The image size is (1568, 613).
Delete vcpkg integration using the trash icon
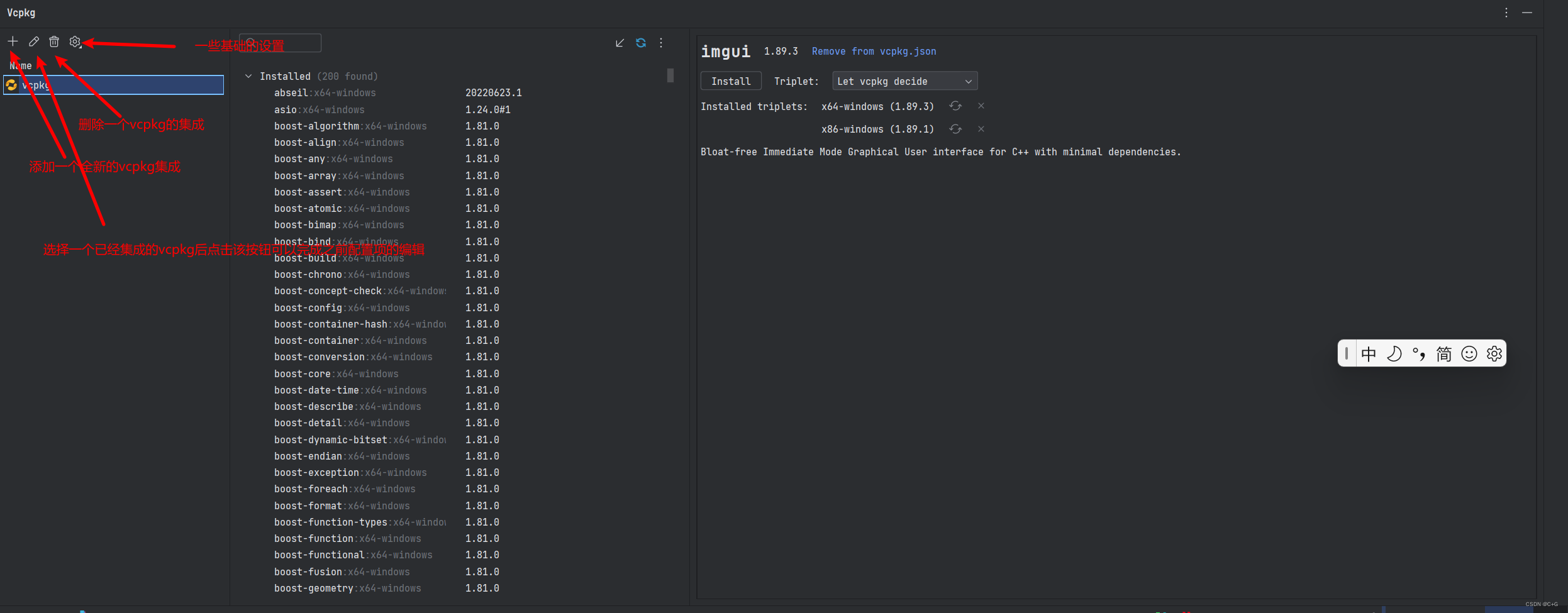54,41
